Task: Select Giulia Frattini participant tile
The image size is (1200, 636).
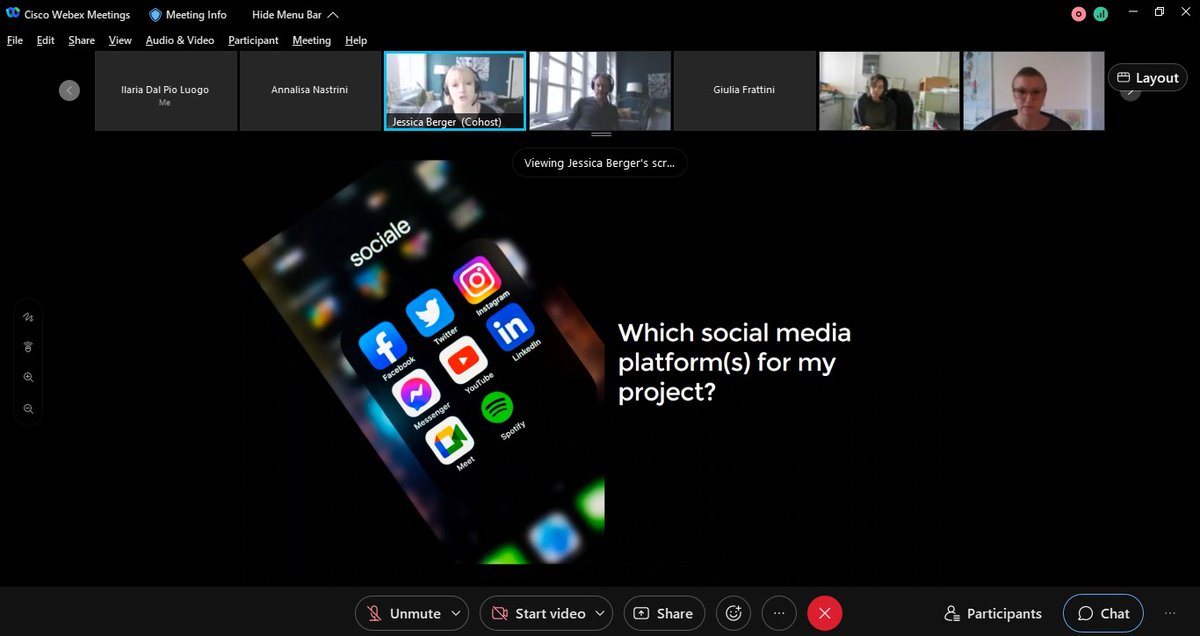Action: [x=745, y=91]
